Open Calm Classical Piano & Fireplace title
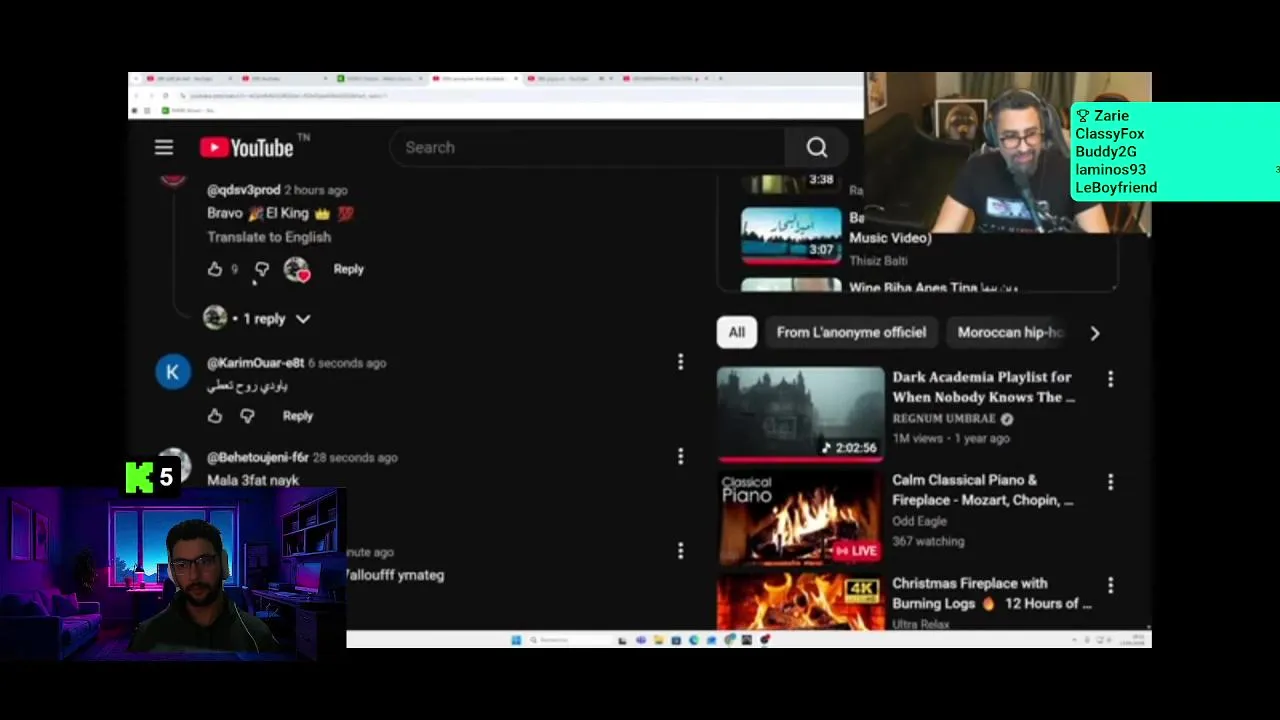 pos(983,490)
